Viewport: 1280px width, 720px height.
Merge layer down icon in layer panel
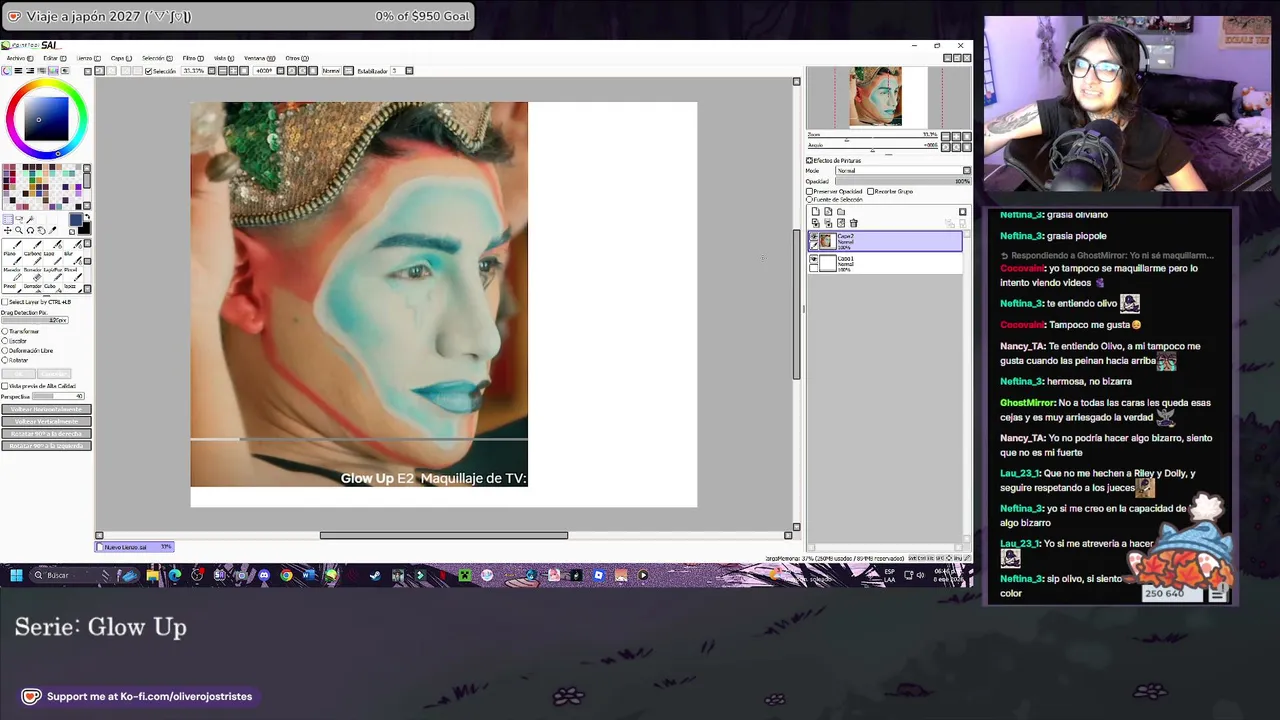pyautogui.click(x=828, y=223)
